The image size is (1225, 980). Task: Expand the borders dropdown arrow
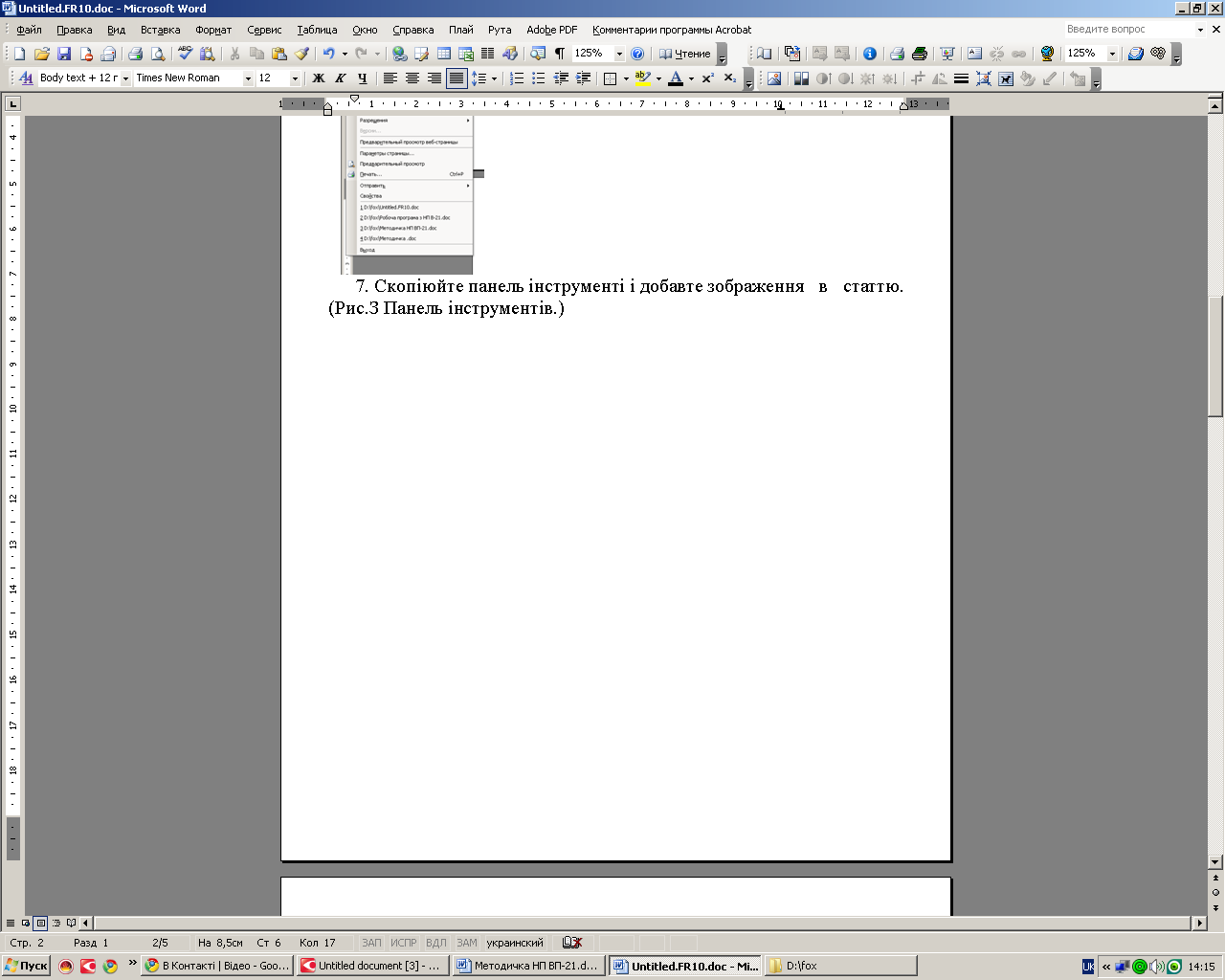pyautogui.click(x=626, y=78)
